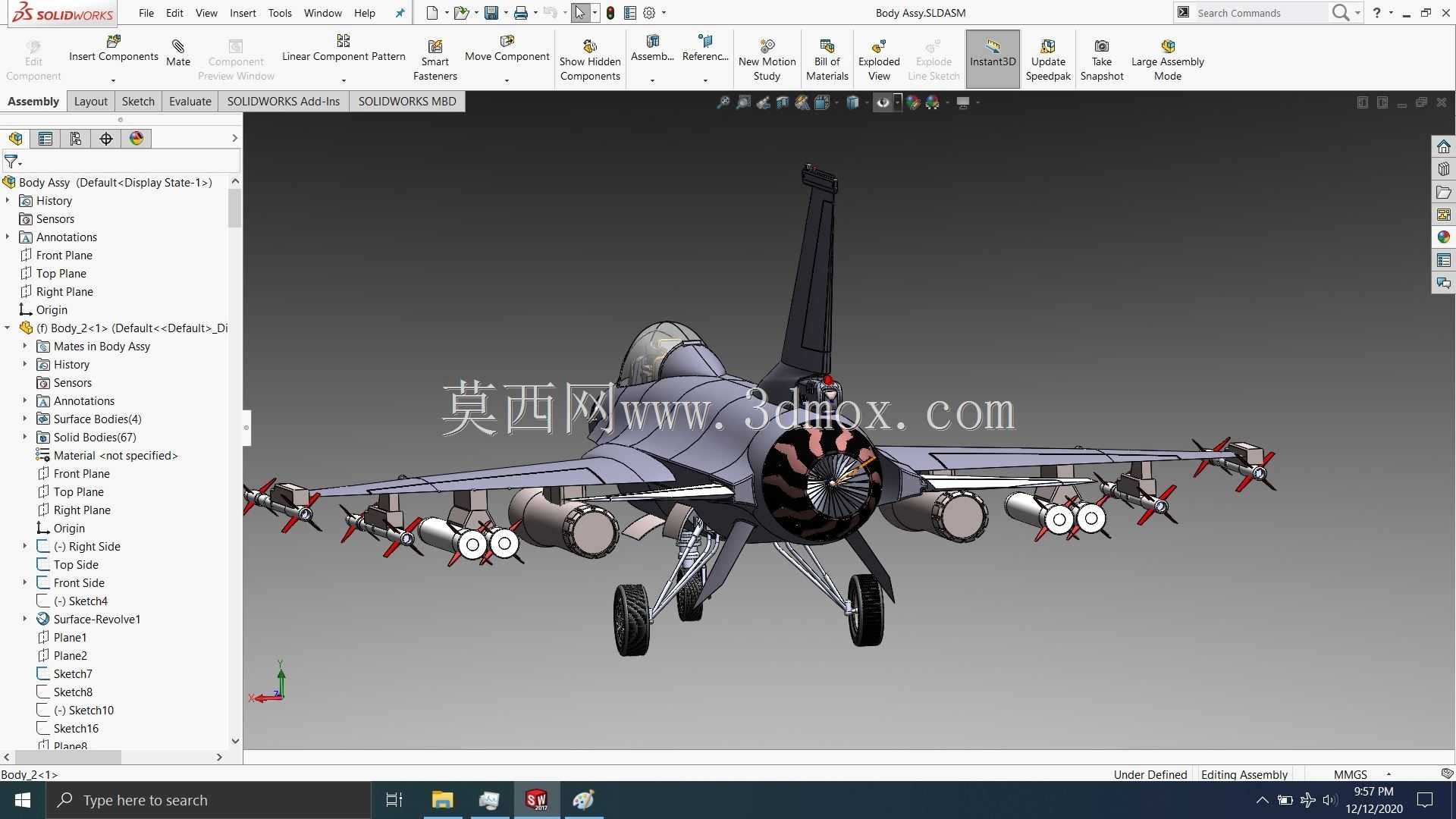Toggle the Instant3D button
Screen dimensions: 1456x819
tap(992, 59)
